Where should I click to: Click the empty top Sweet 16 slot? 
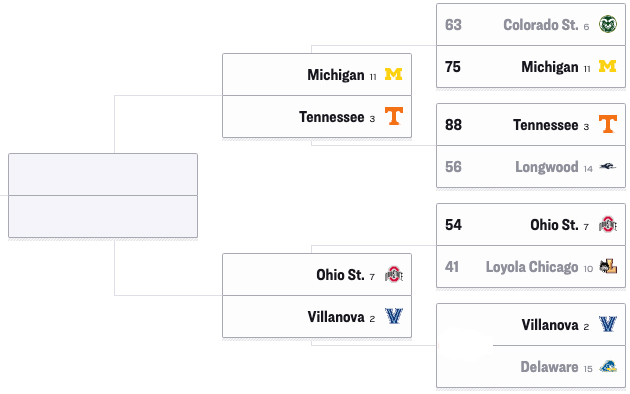pyautogui.click(x=103, y=174)
